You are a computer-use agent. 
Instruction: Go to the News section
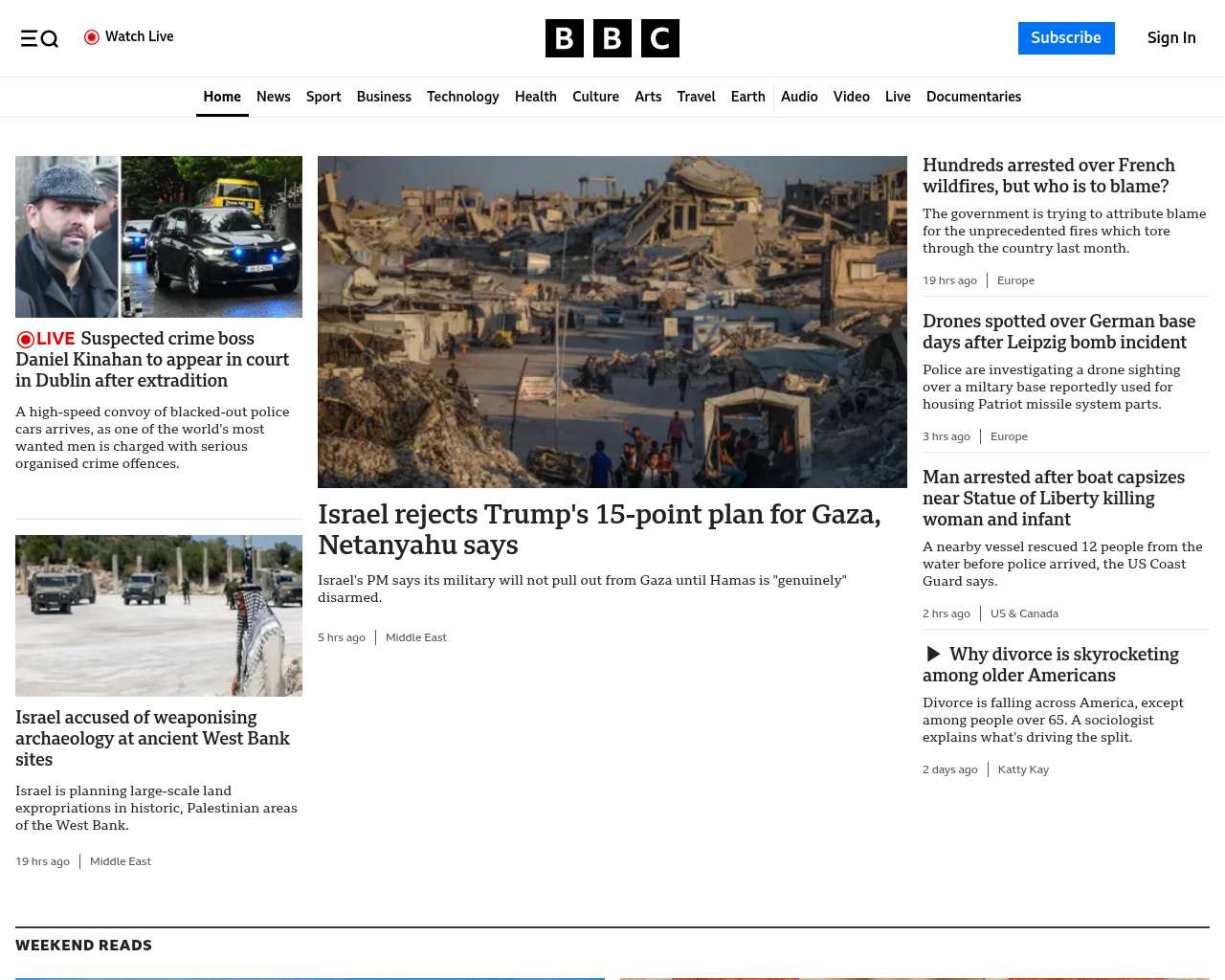pos(274,97)
